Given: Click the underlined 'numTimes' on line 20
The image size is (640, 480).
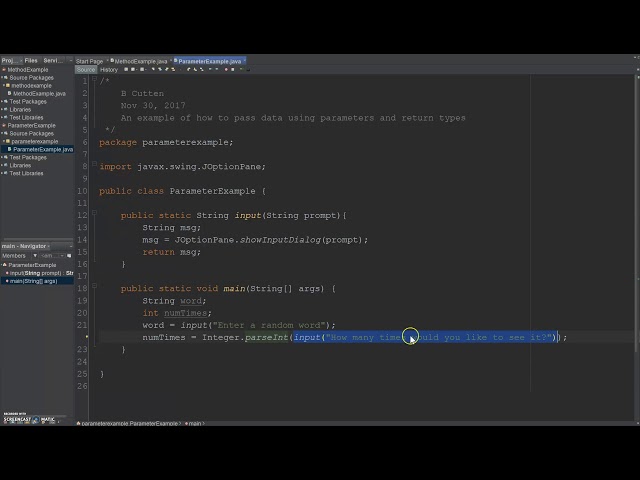Looking at the screenshot, I should pos(185,313).
